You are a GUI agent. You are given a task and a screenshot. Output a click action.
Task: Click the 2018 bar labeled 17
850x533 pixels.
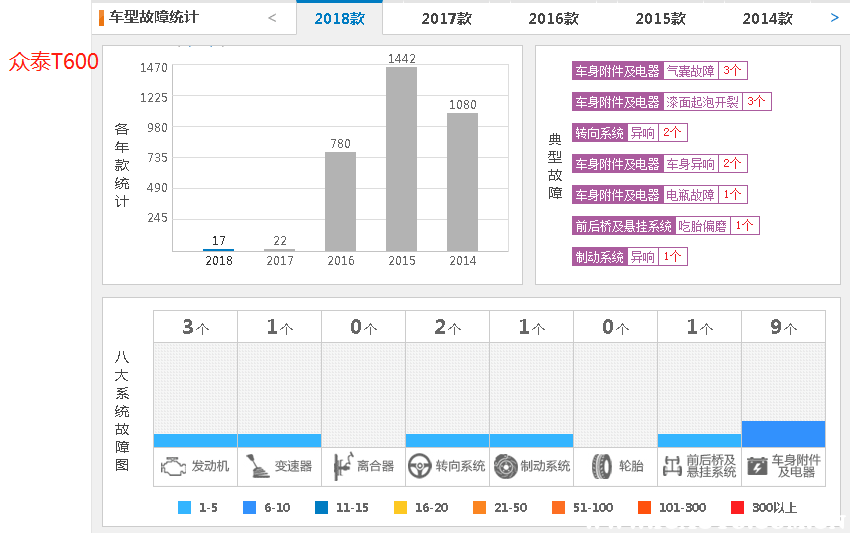pos(218,250)
